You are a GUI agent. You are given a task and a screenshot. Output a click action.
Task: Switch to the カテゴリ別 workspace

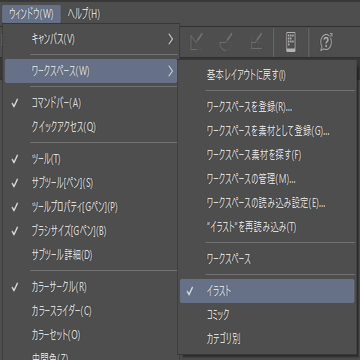click(x=267, y=339)
